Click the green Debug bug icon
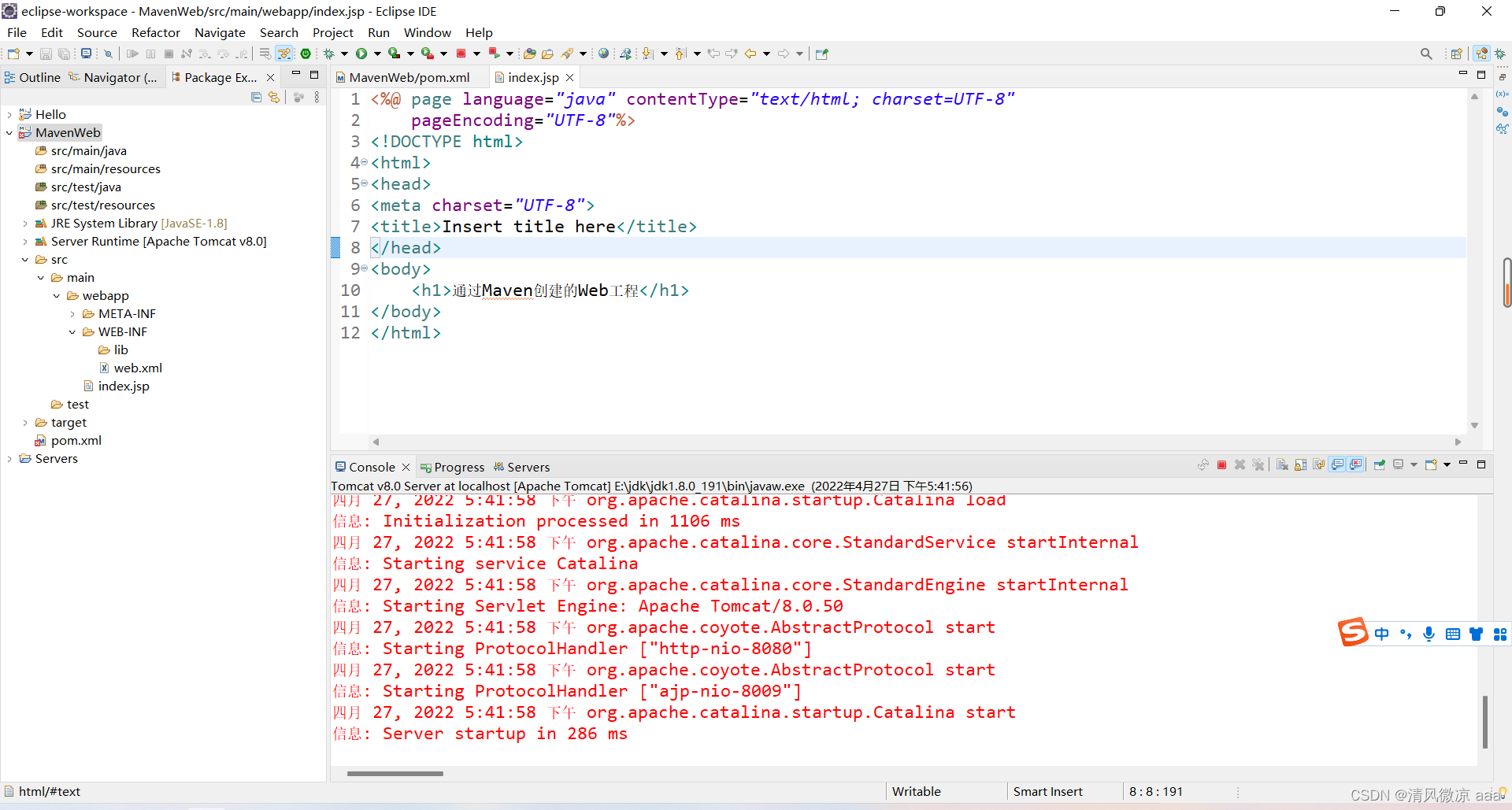 328,54
